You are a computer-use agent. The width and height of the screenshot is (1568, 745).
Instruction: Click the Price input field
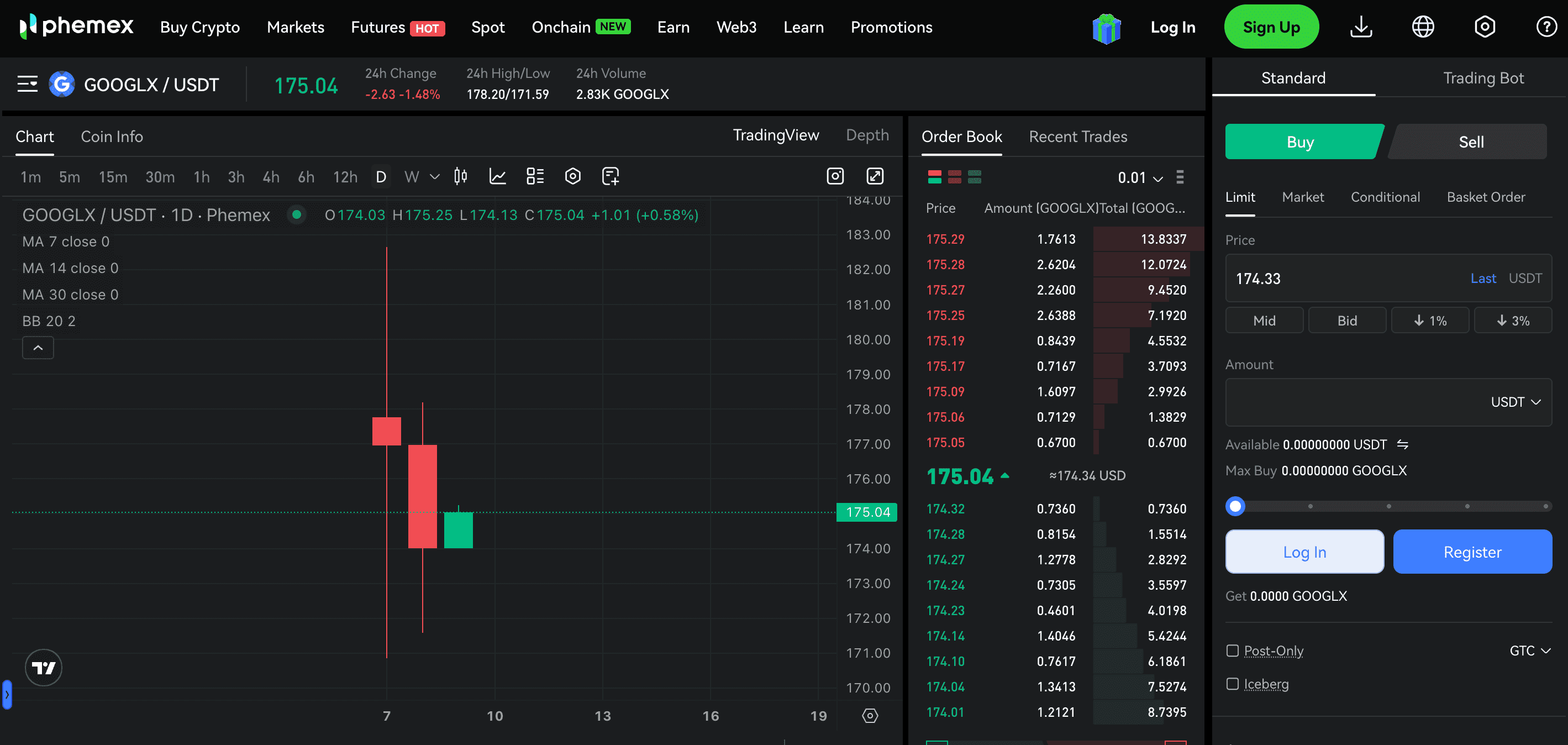(1388, 279)
